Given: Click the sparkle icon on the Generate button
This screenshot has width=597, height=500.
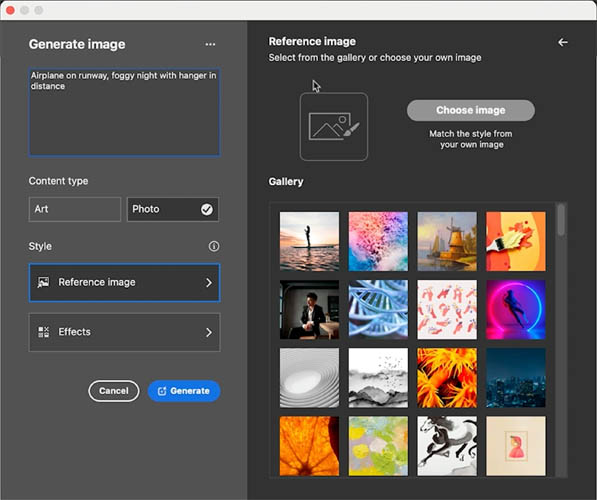Looking at the screenshot, I should coord(162,391).
